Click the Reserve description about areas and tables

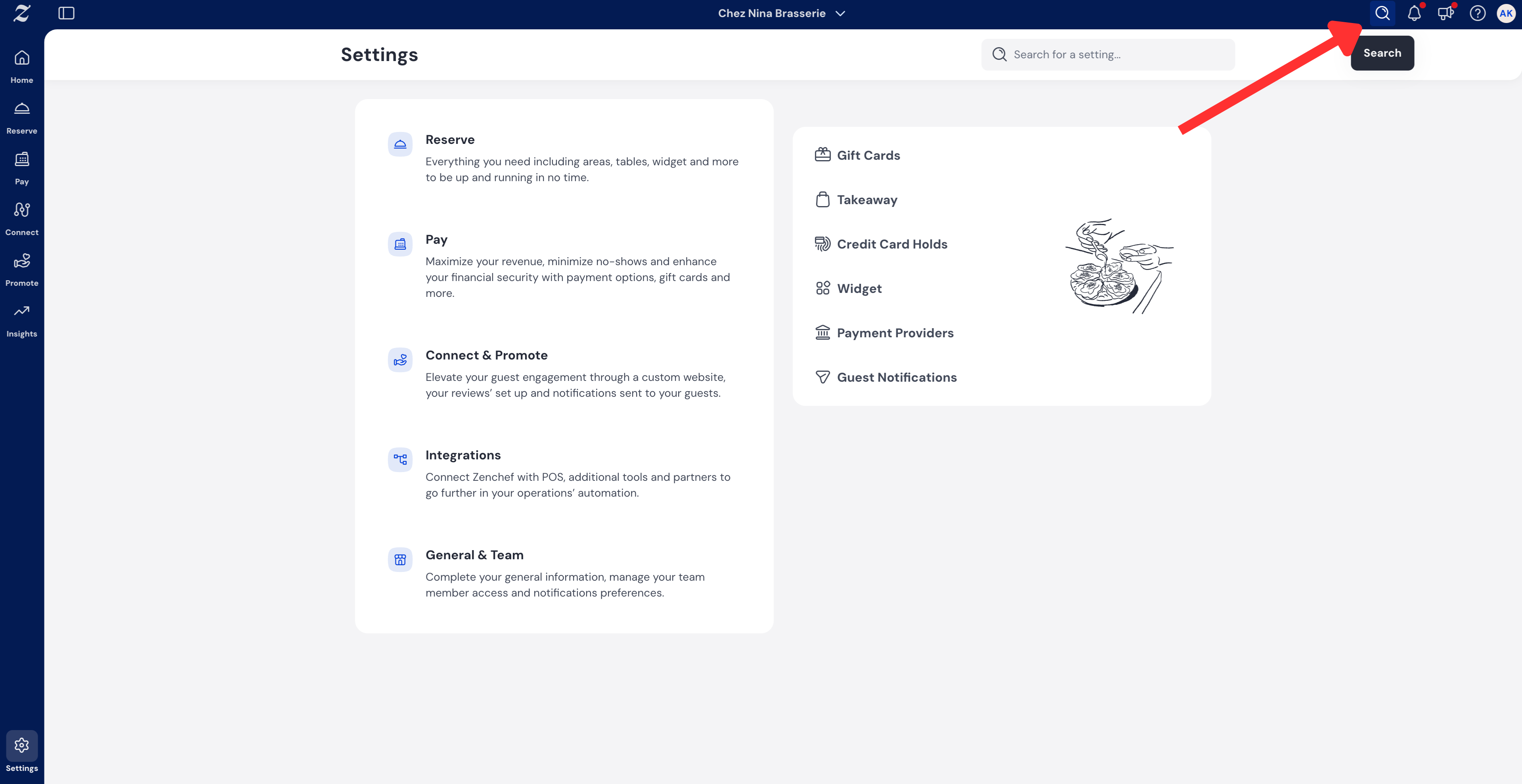(x=582, y=170)
